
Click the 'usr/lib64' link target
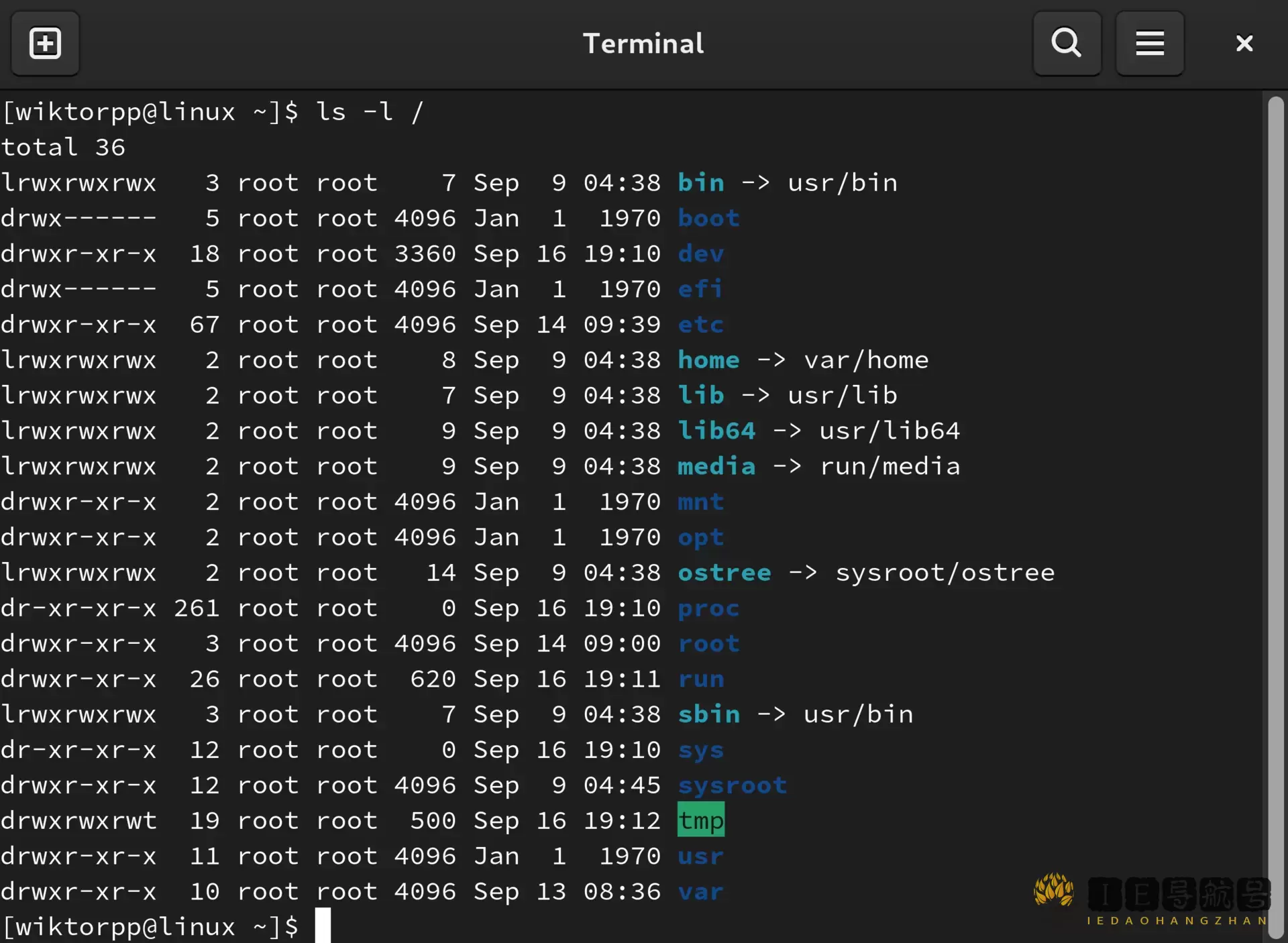tap(890, 431)
